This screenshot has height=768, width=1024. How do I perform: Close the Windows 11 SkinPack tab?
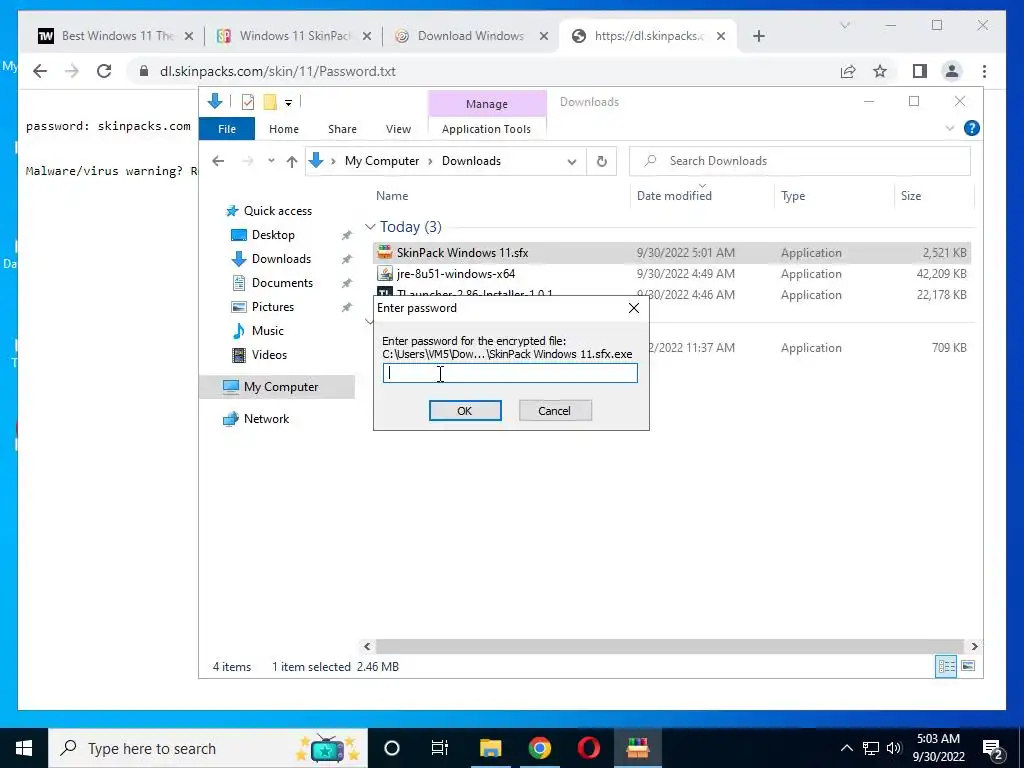pos(367,36)
